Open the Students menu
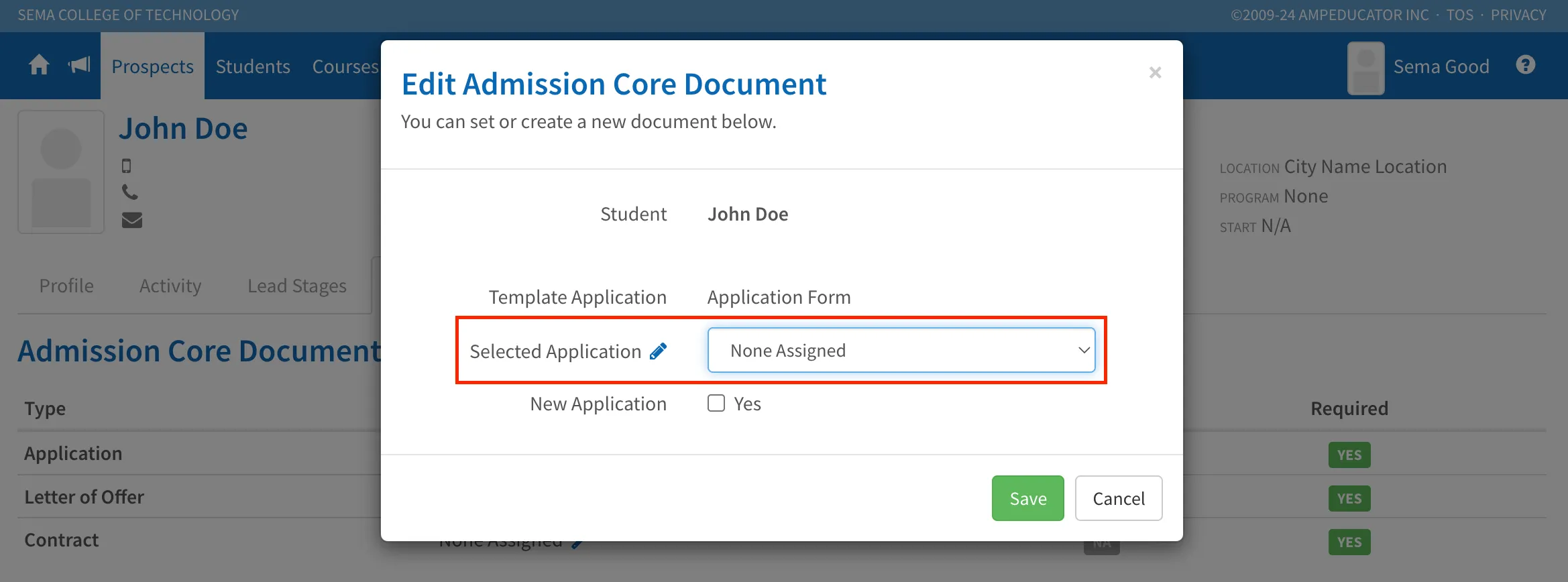1568x582 pixels. coord(253,66)
